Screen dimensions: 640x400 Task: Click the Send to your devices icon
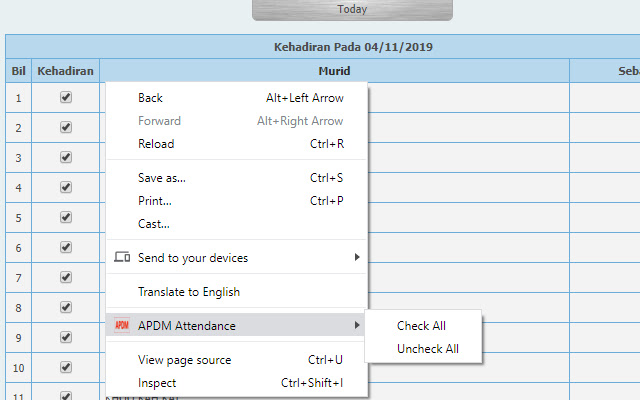122,258
